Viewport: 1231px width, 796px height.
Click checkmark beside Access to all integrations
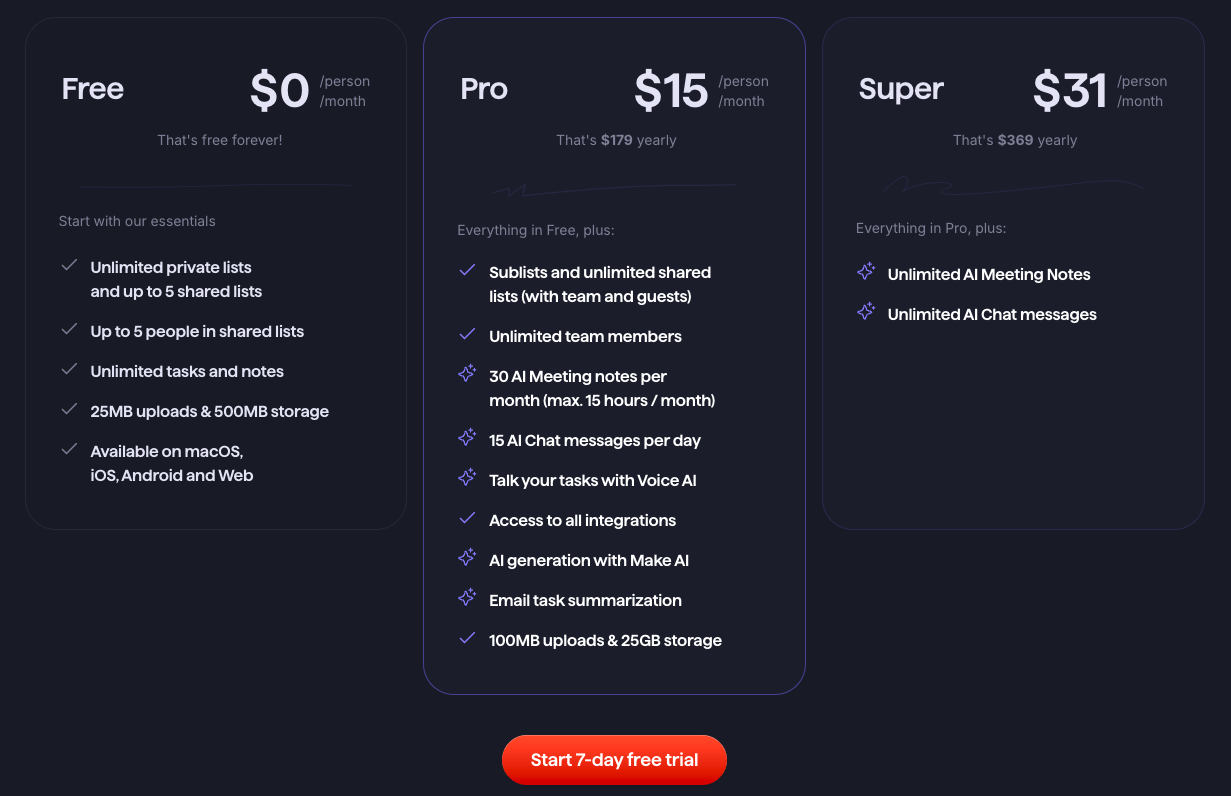pyautogui.click(x=467, y=518)
